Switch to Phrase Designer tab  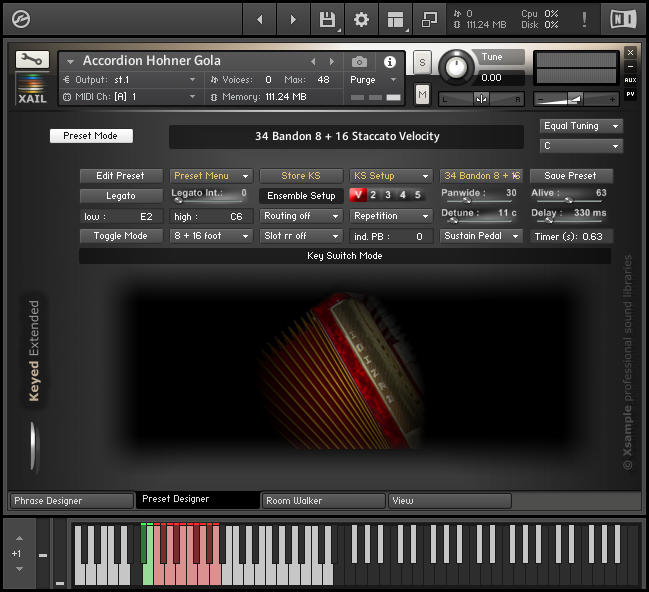(x=72, y=501)
